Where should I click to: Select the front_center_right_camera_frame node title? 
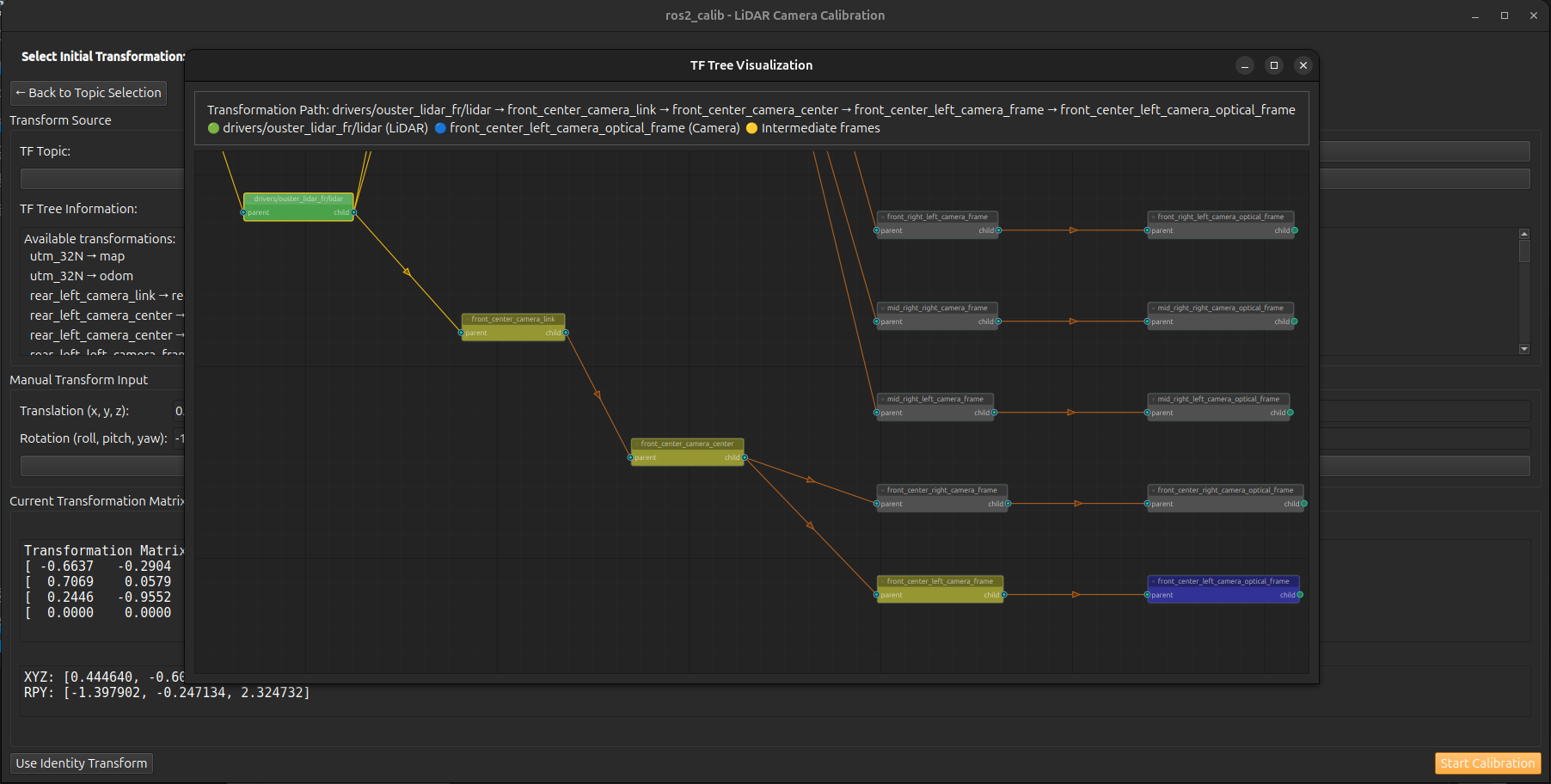tap(942, 490)
